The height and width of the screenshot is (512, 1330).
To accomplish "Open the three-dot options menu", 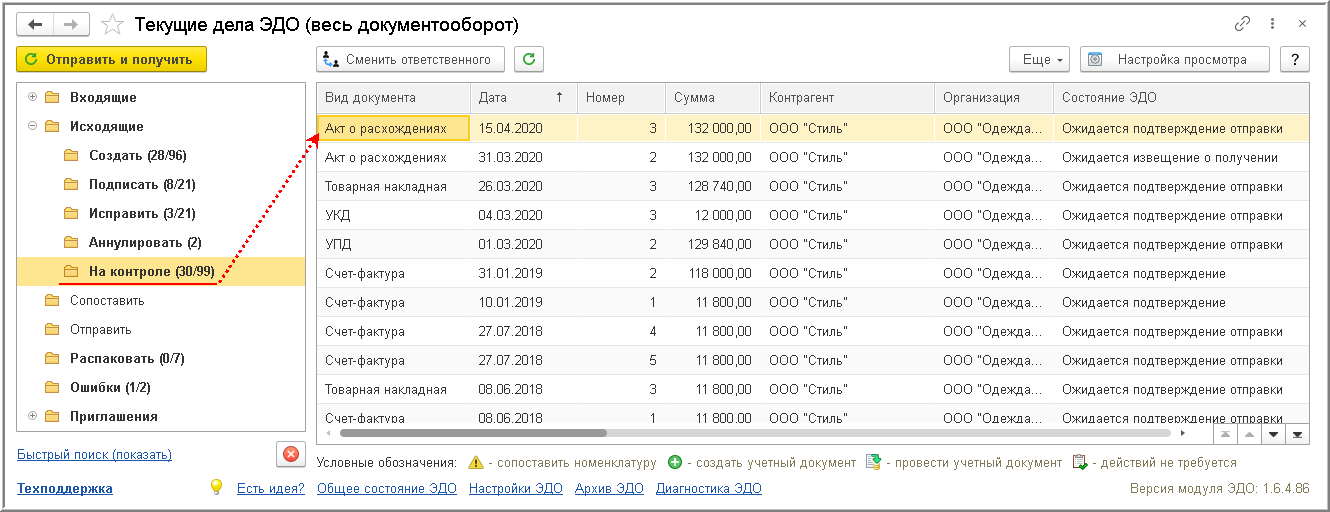I will pyautogui.click(x=1272, y=24).
